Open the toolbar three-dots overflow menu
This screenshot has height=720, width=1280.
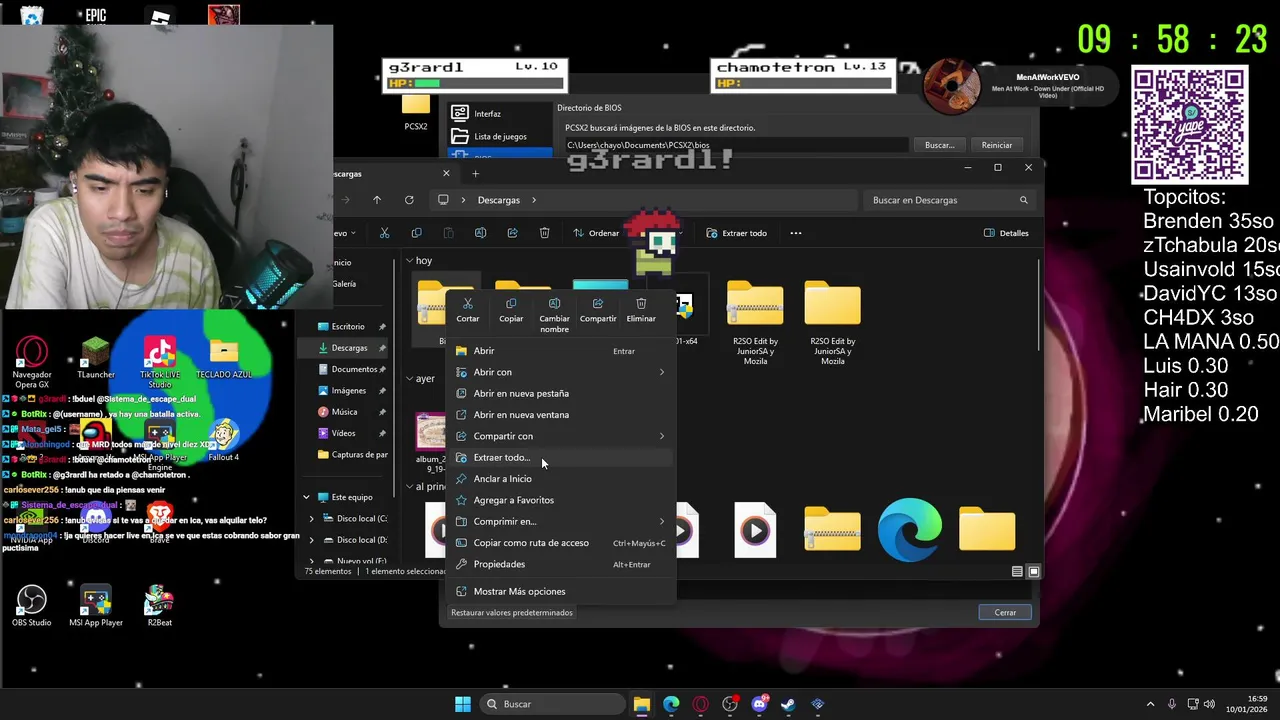tap(796, 233)
